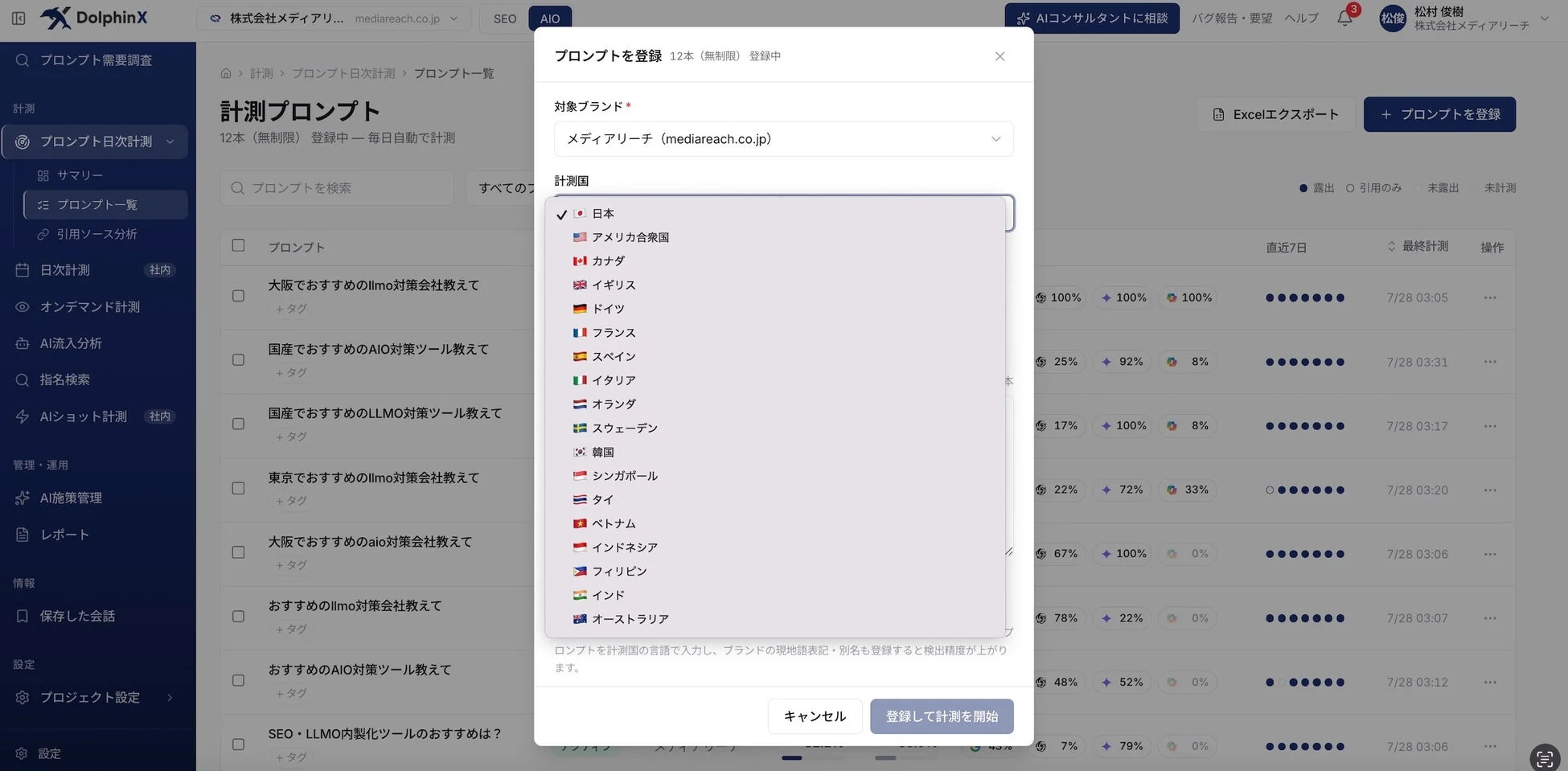
Task: Collapse the sidebar panel icon
Action: click(x=18, y=18)
